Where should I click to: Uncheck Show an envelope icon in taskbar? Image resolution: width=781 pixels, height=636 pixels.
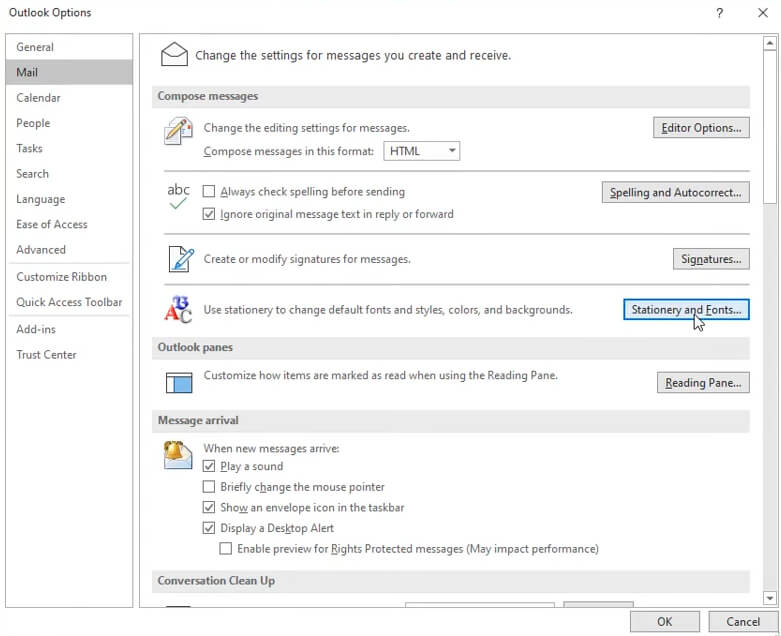(209, 508)
